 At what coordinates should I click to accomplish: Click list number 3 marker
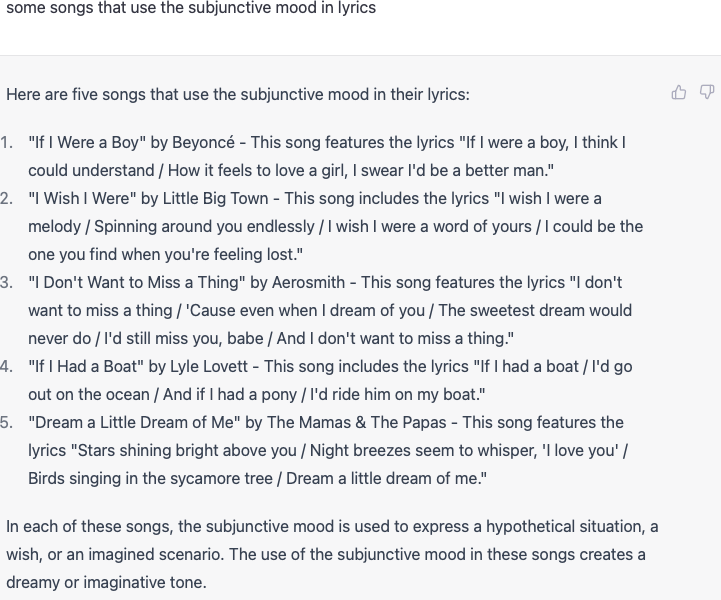pos(7,282)
